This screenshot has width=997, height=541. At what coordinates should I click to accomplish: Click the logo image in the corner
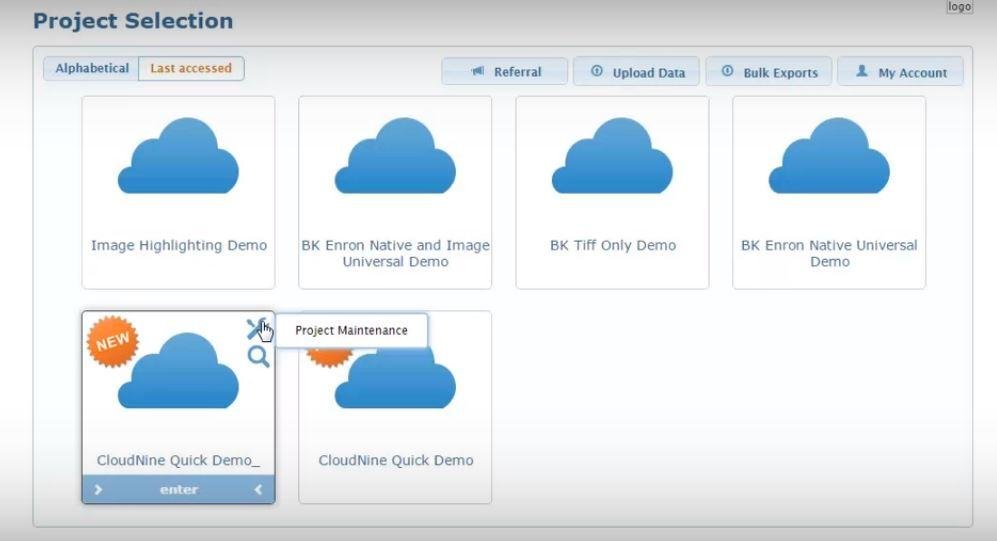pos(959,6)
